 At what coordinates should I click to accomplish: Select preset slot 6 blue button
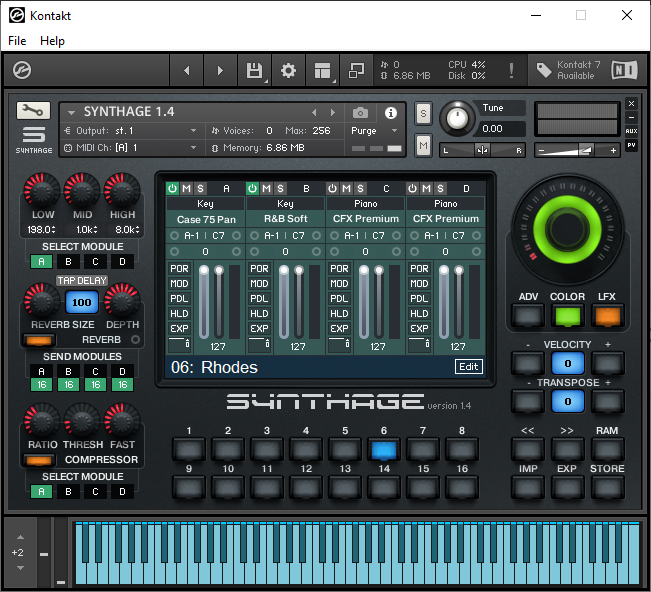pyautogui.click(x=384, y=449)
